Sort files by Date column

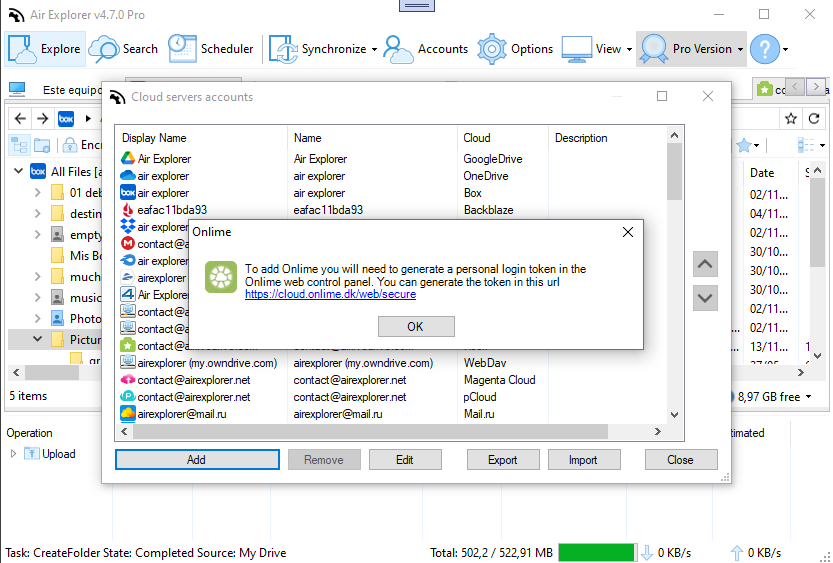762,173
